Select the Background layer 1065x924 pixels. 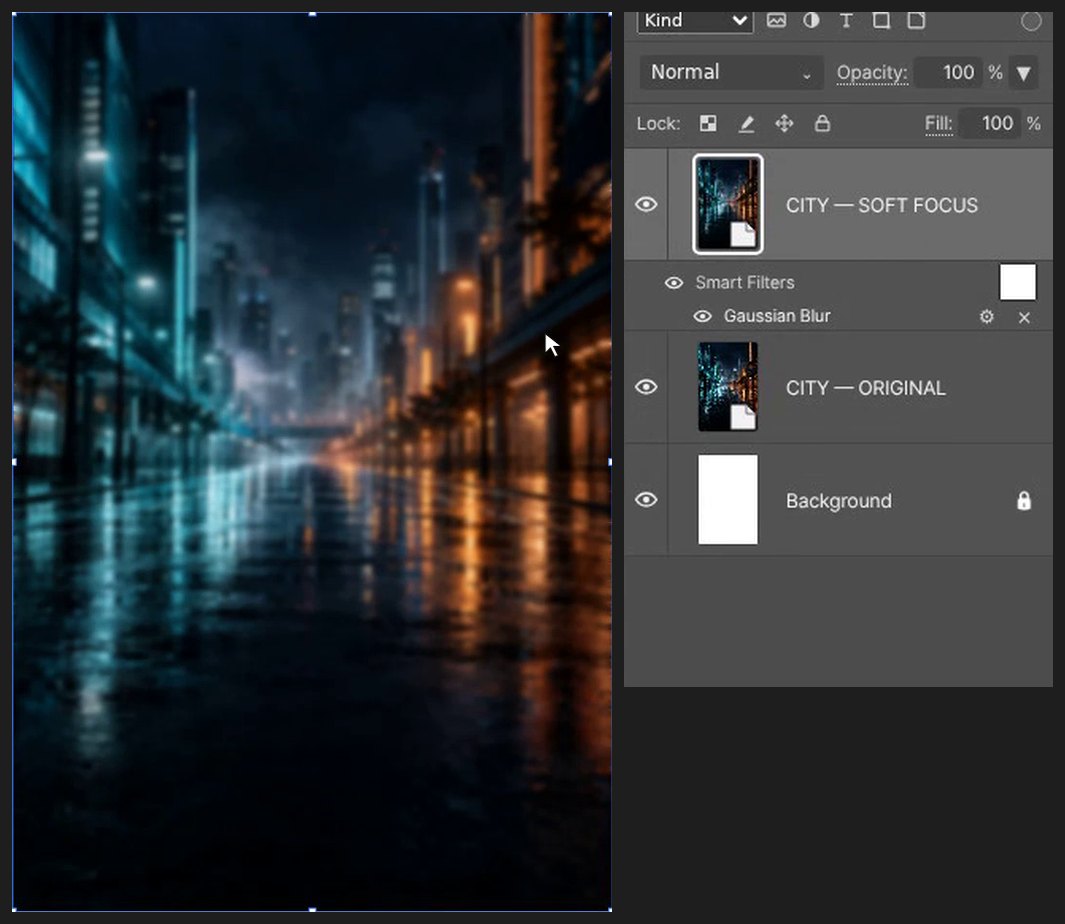pyautogui.click(x=838, y=500)
